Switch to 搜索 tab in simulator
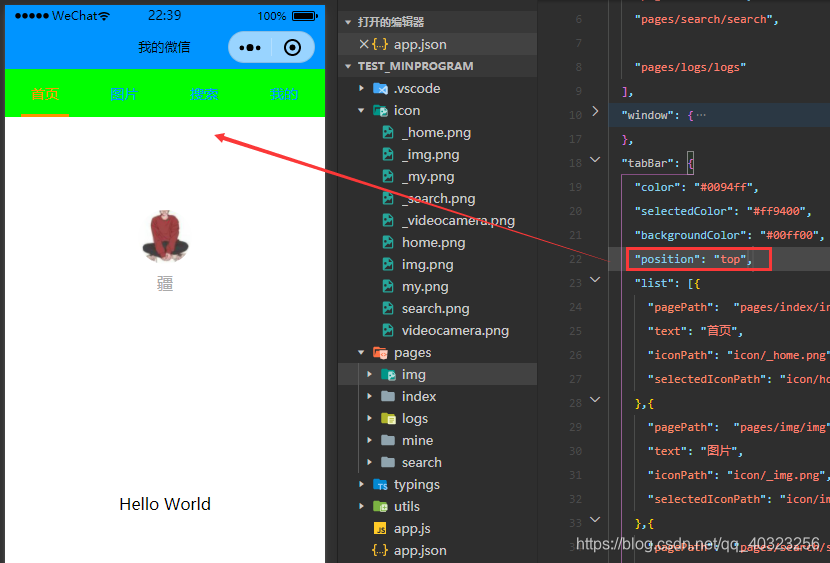This screenshot has height=563, width=830. (204, 94)
